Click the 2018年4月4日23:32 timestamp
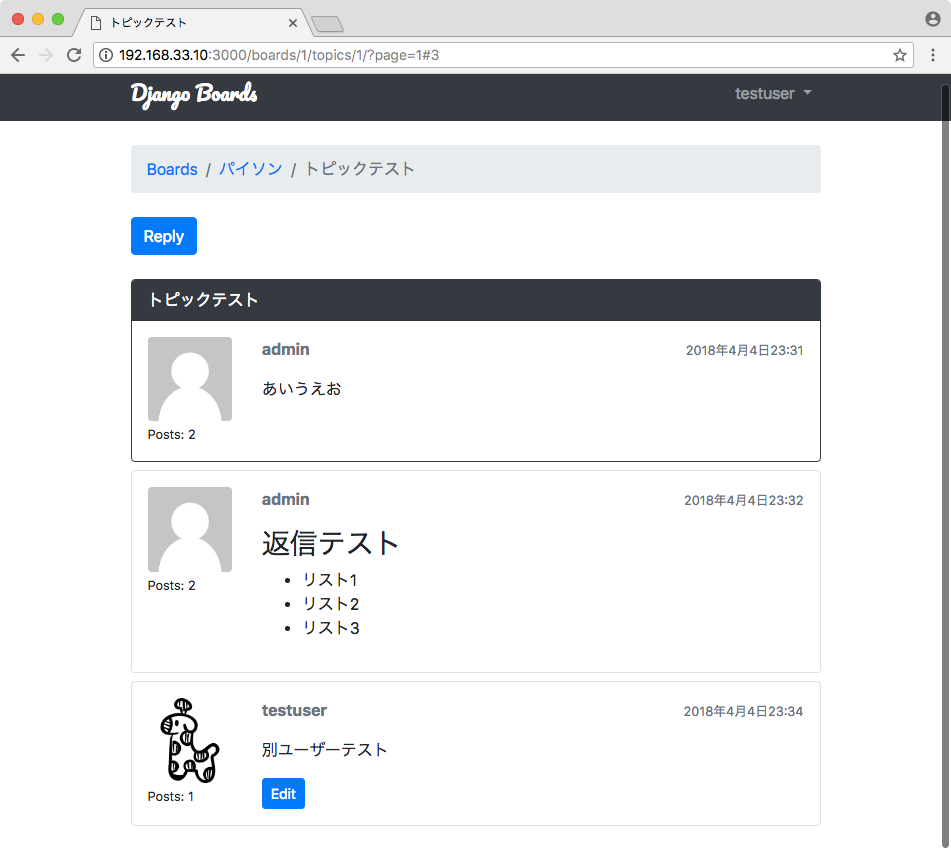The width and height of the screenshot is (951, 850). (744, 500)
